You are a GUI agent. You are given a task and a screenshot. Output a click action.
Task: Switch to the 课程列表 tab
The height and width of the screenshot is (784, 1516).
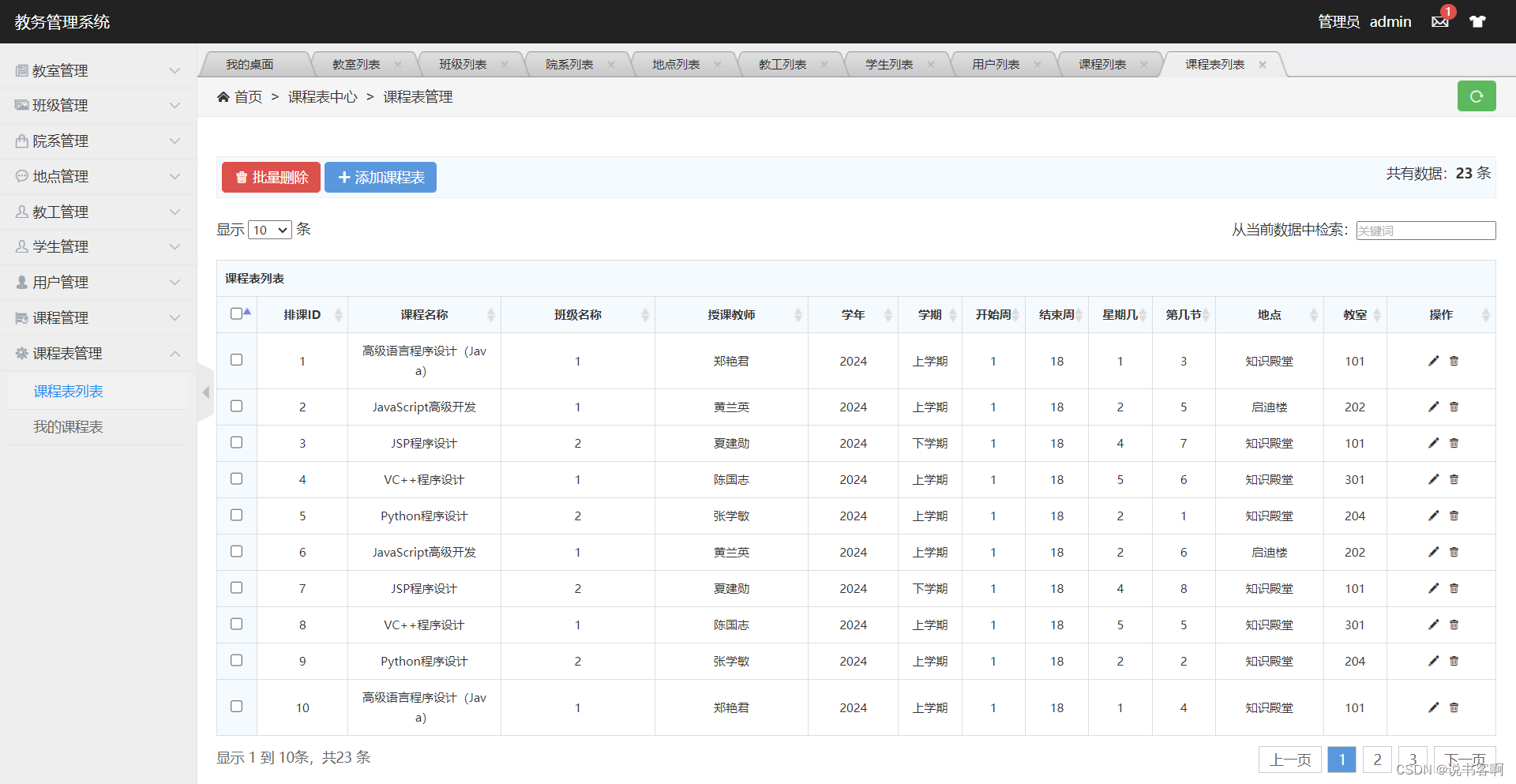point(1102,64)
